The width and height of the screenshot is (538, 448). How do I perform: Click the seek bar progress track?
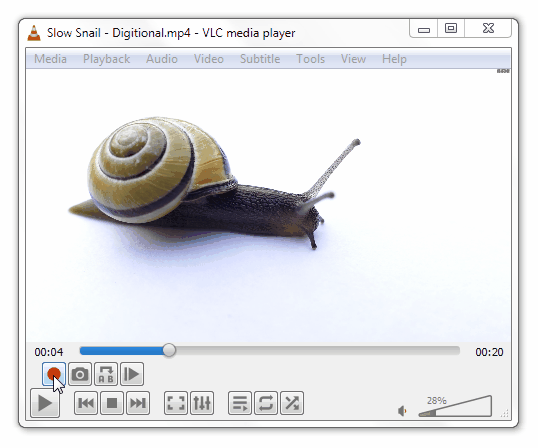pos(270,351)
